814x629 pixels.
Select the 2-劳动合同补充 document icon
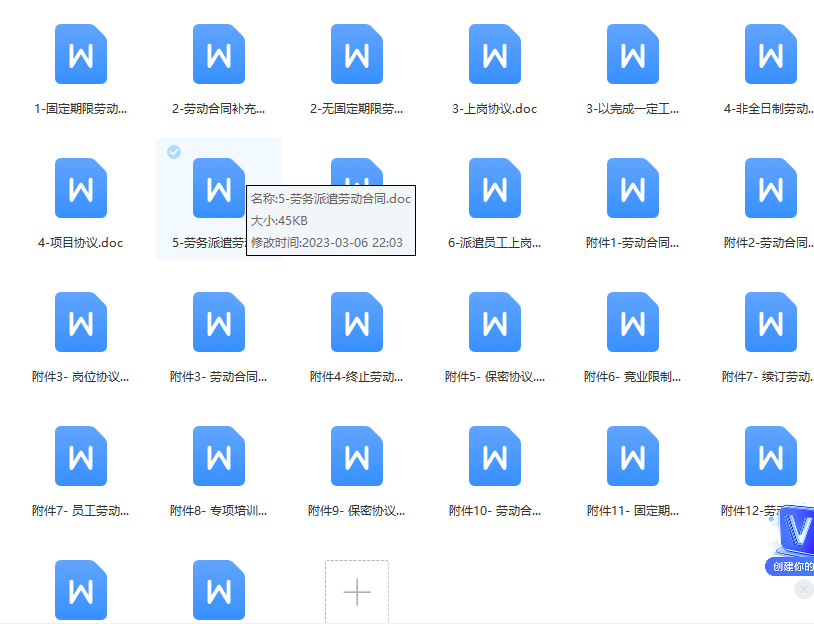point(219,54)
